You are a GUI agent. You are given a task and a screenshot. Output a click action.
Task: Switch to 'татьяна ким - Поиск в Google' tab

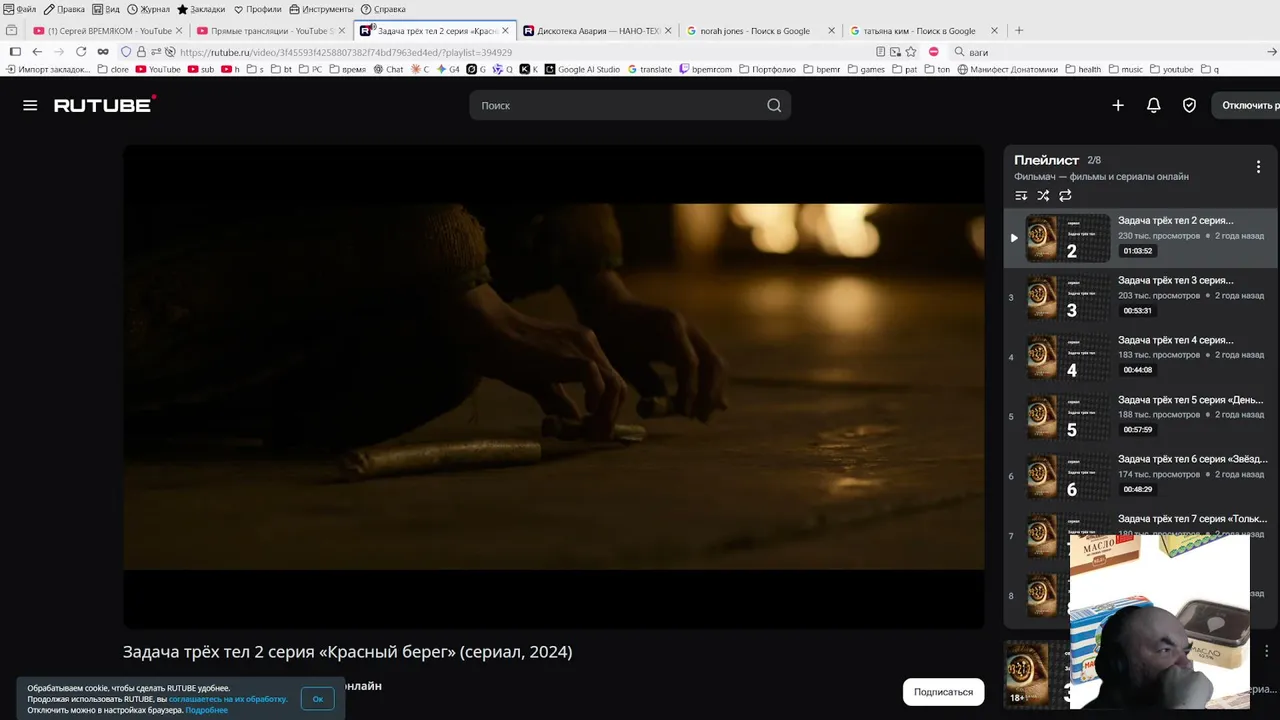pyautogui.click(x=924, y=31)
